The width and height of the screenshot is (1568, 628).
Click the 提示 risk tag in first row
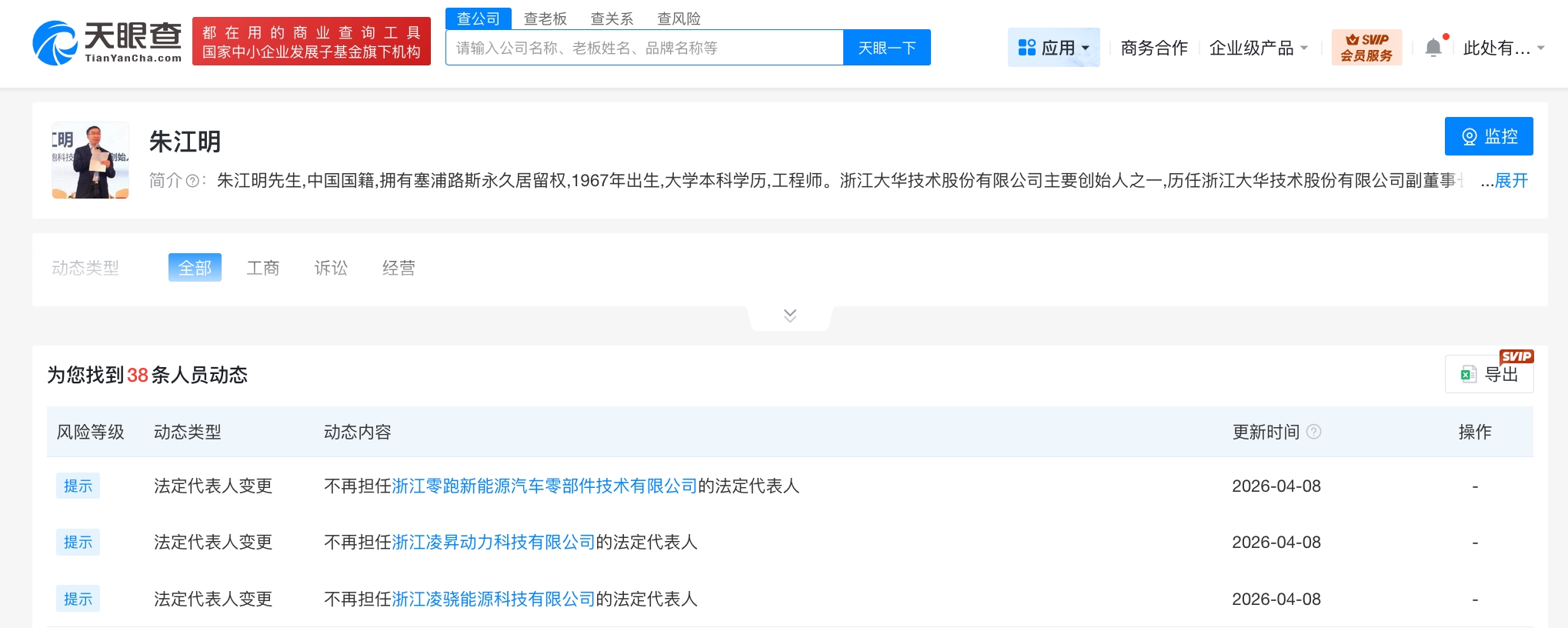coord(78,486)
